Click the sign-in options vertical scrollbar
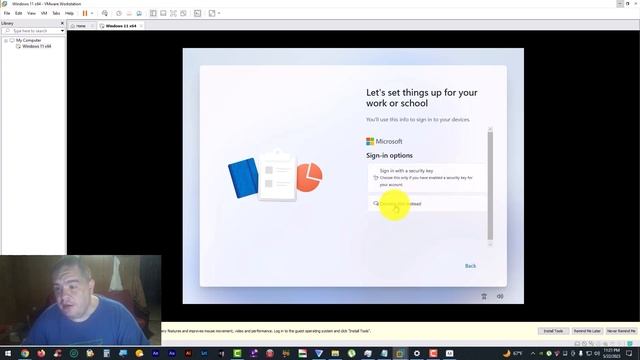The width and height of the screenshot is (640, 360). tap(490, 186)
